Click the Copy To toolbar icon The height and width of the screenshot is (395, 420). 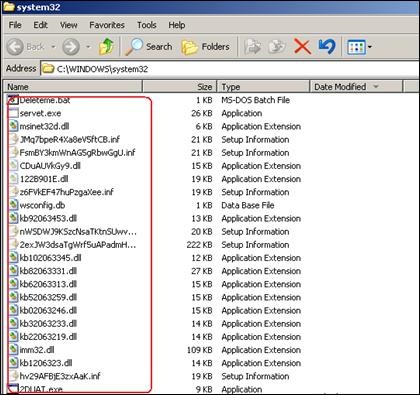(x=277, y=47)
